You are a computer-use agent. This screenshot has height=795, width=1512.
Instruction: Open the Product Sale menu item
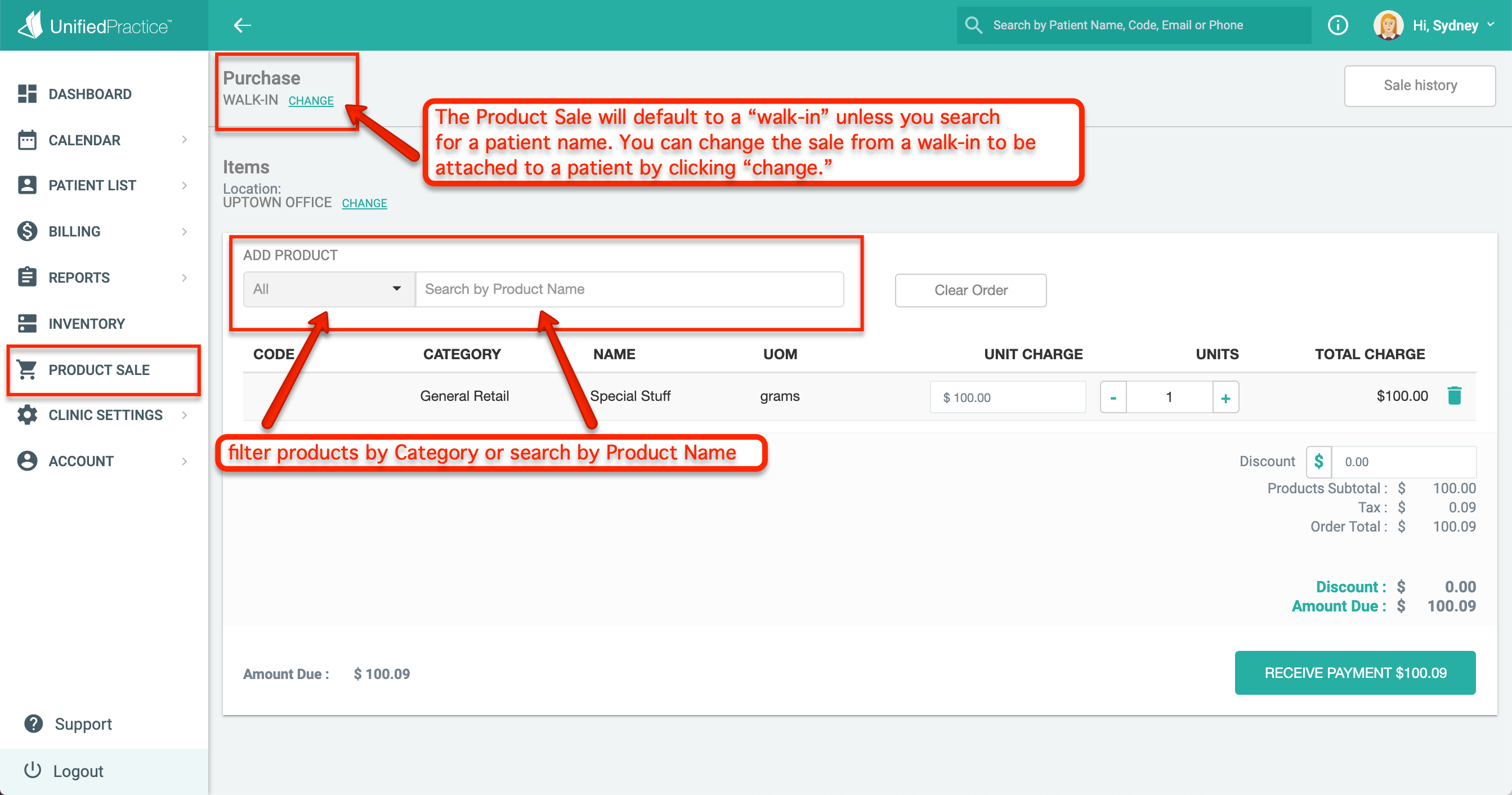pyautogui.click(x=99, y=370)
